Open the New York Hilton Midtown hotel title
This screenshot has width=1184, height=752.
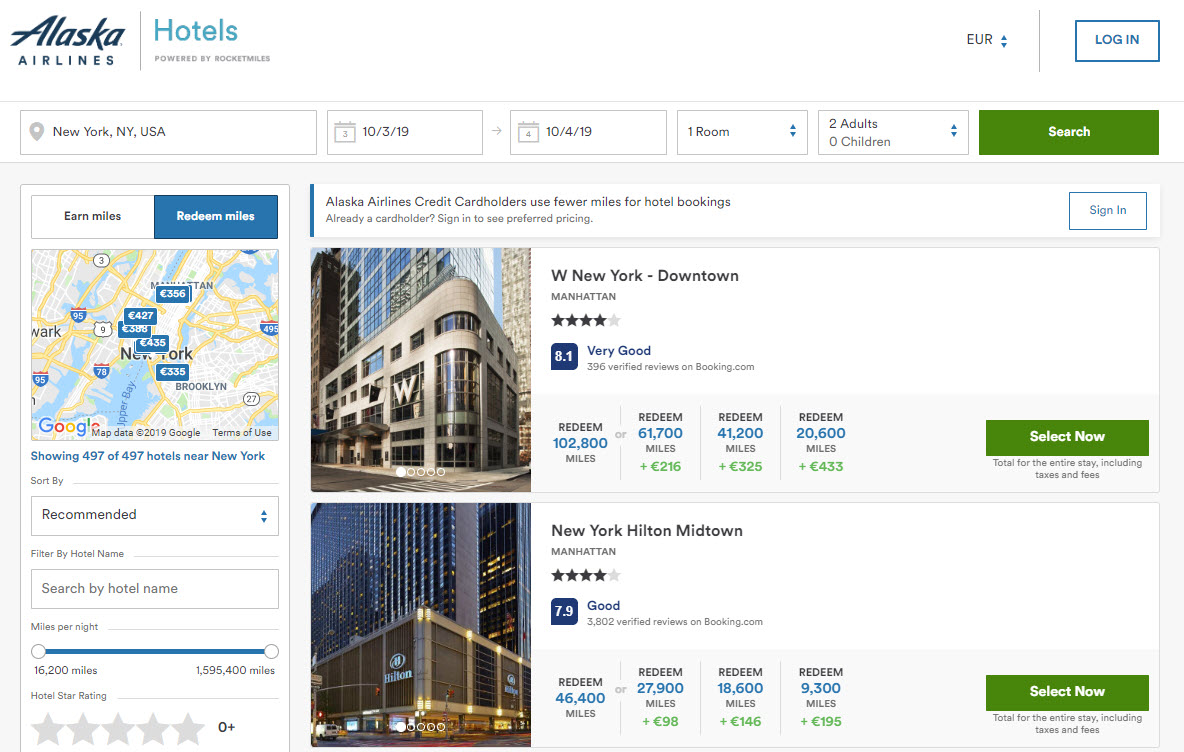[x=647, y=532]
